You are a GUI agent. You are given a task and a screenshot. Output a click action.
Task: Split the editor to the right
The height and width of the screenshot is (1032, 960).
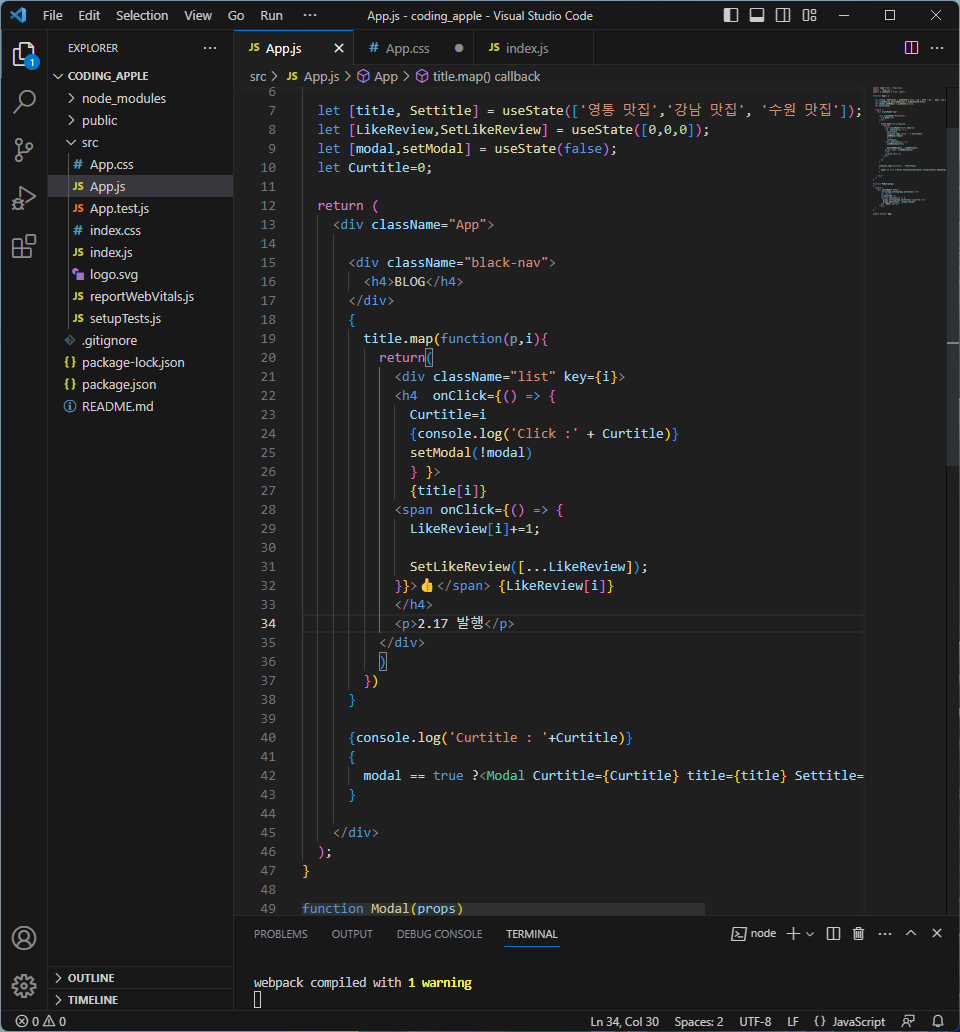coord(911,47)
